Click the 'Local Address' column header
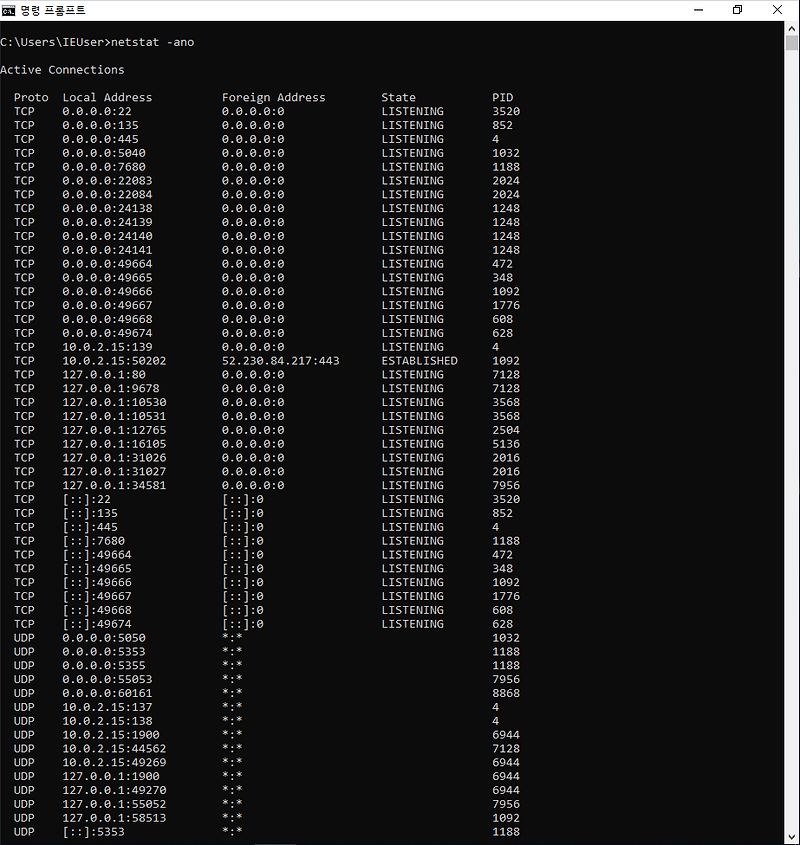 107,98
